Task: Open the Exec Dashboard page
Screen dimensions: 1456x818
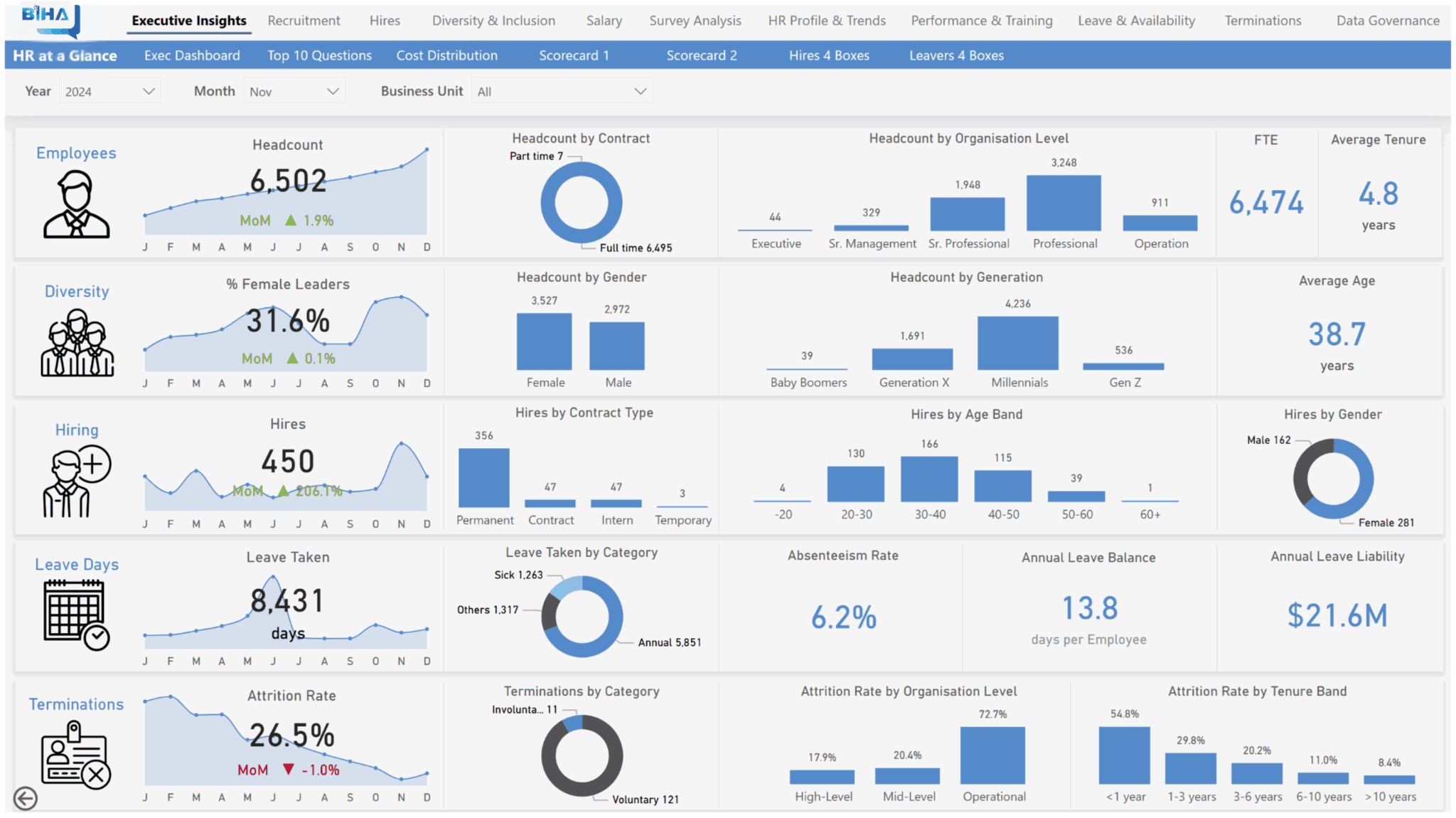Action: pos(192,55)
